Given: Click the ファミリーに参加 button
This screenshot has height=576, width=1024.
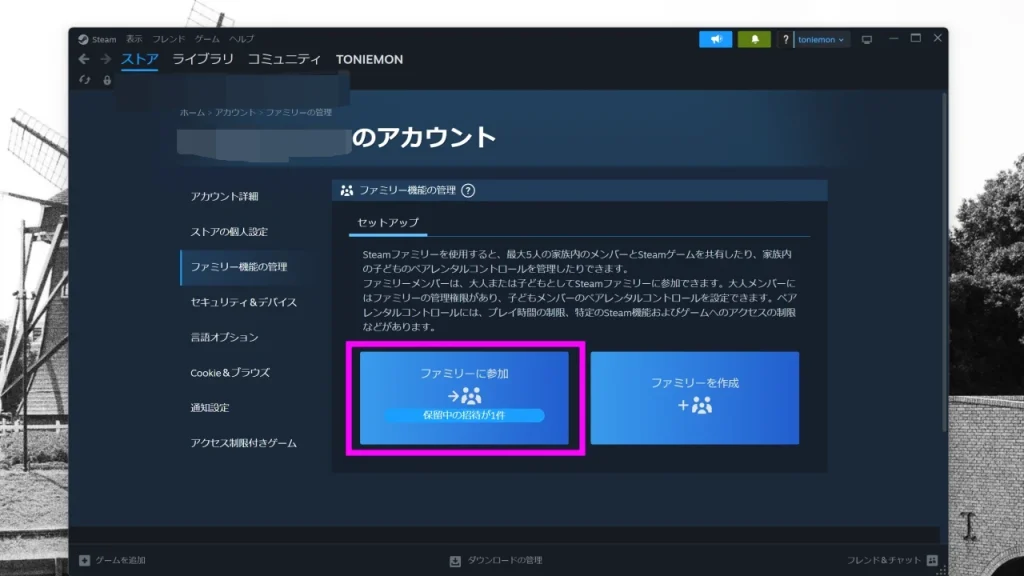Looking at the screenshot, I should pos(464,398).
